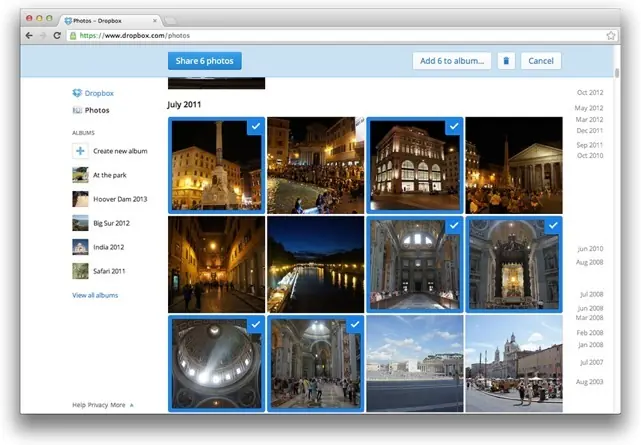Click the vertical page scrollbar
Viewport: 641px width, 445px height.
point(617,74)
